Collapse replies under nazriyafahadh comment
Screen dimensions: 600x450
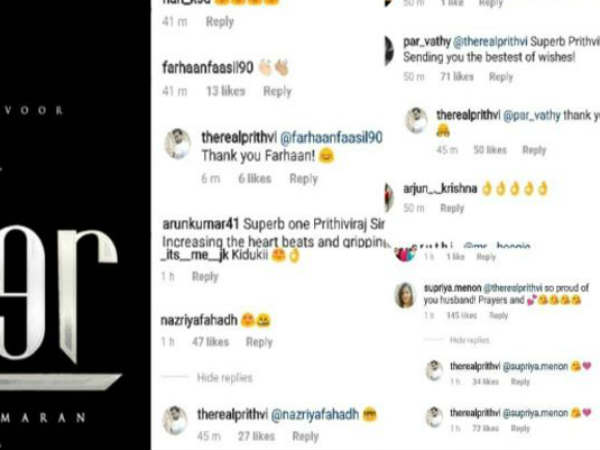tap(225, 378)
